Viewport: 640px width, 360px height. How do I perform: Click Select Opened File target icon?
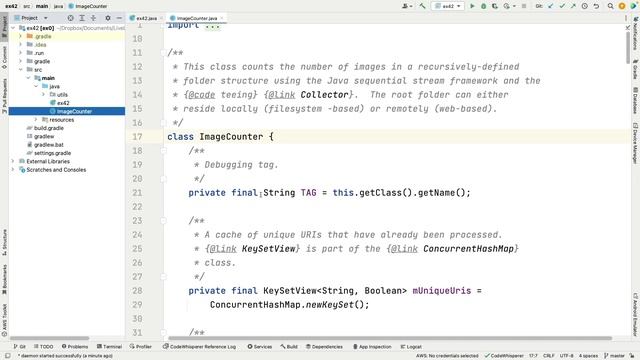click(71, 18)
